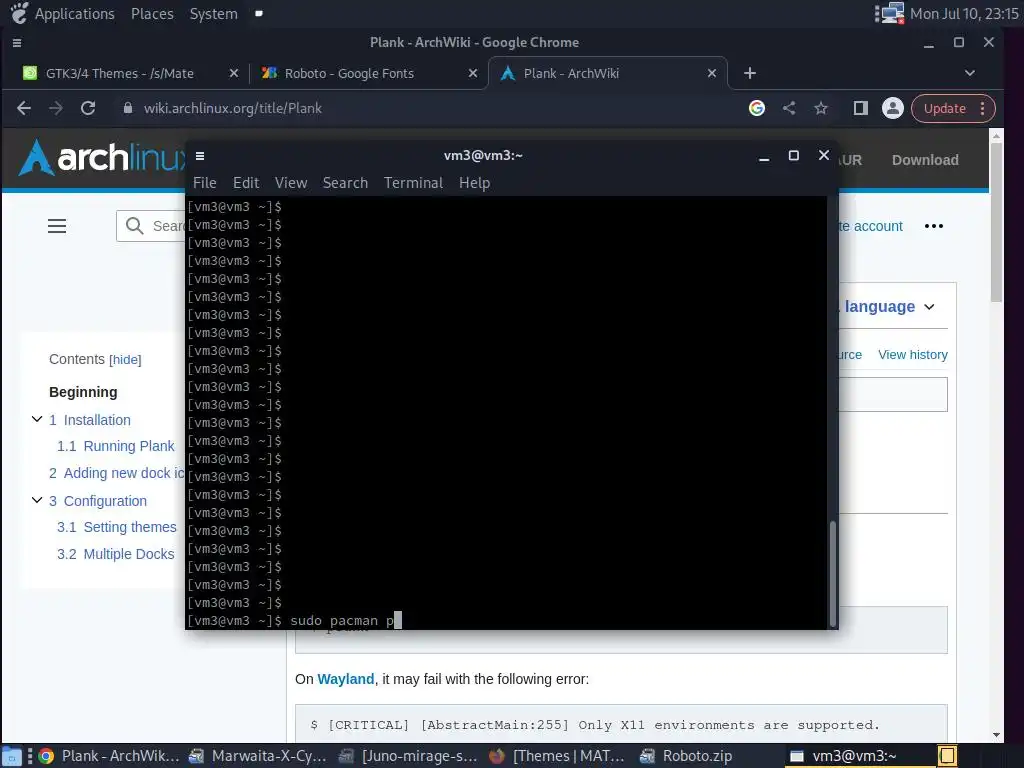Open View history link
The image size is (1024, 768).
pyautogui.click(x=912, y=355)
